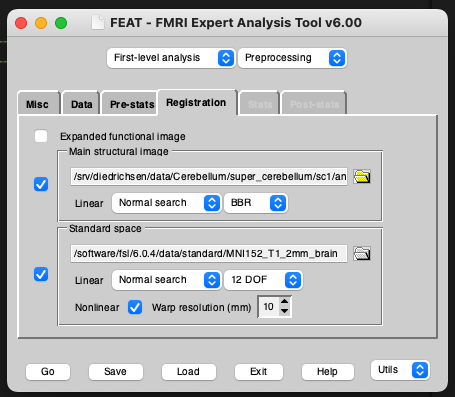Screen dimensions: 455x397
Task: Click the disabled Stats tab
Action: point(260,104)
